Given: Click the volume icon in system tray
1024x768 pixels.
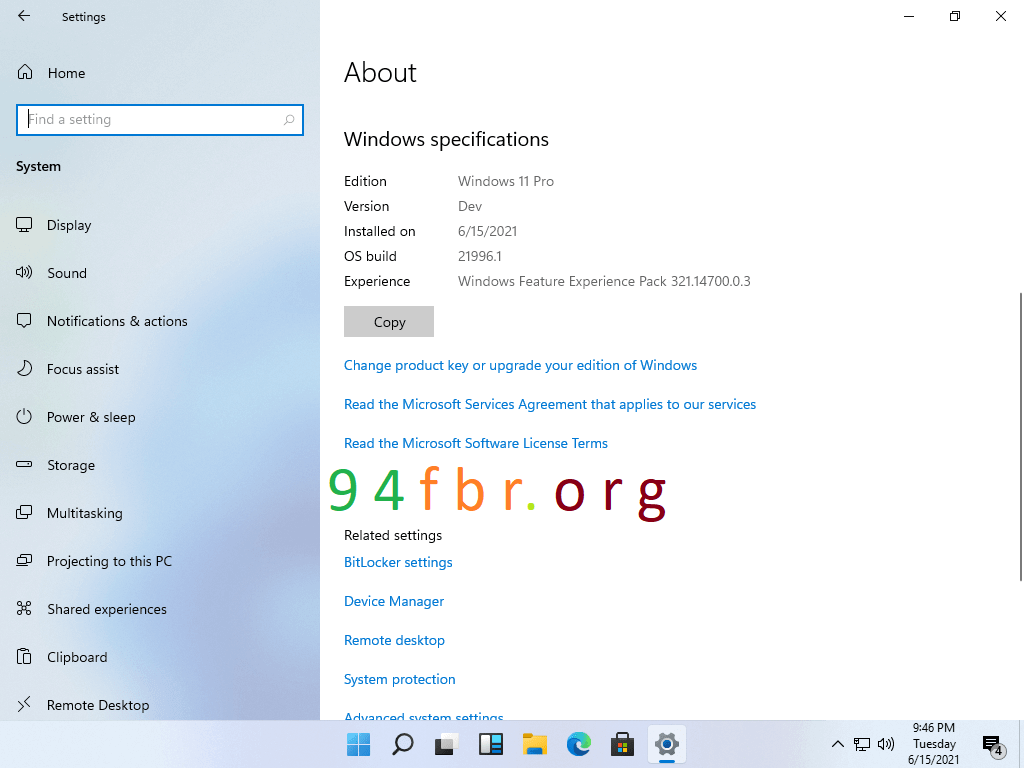Looking at the screenshot, I should coord(886,744).
